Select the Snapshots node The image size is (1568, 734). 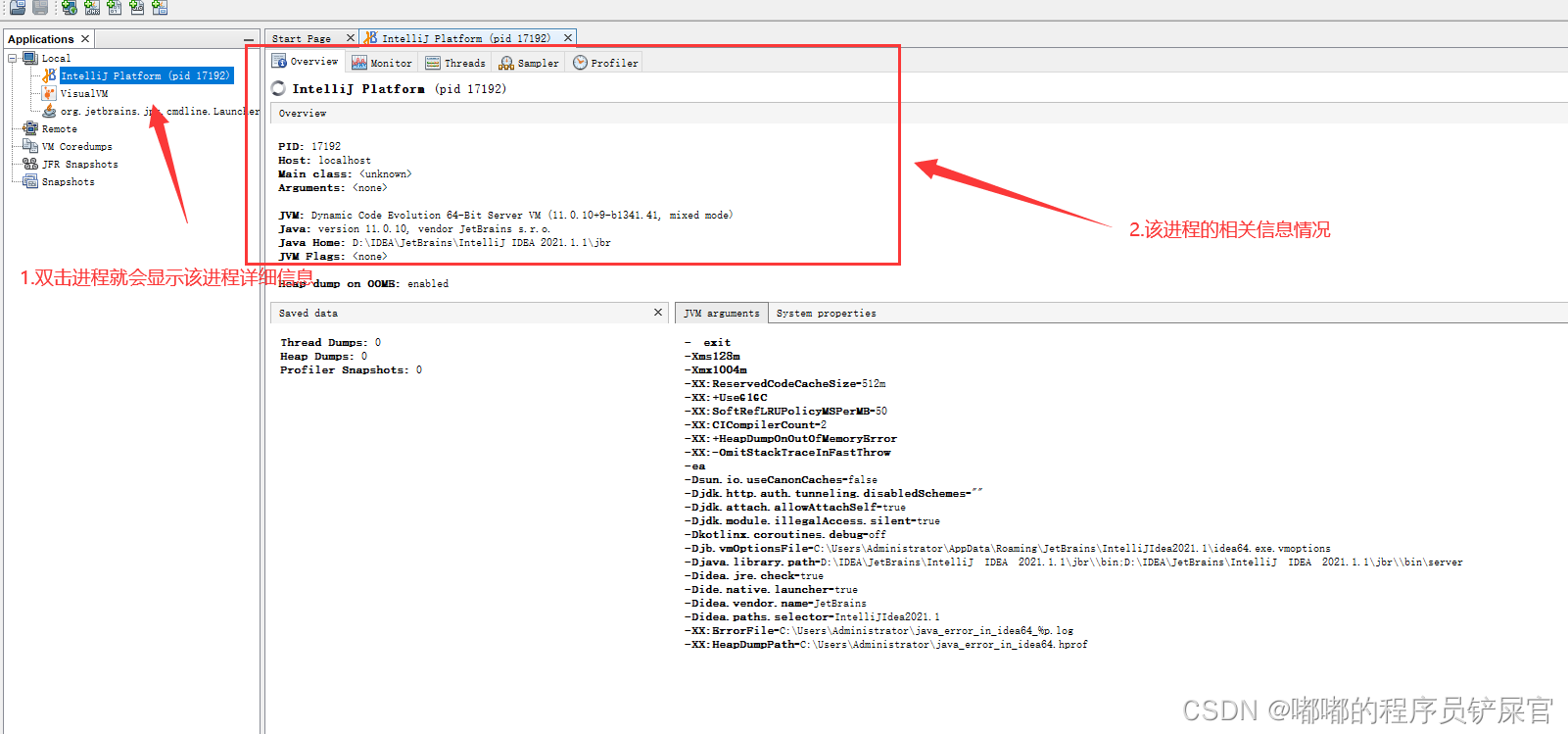pyautogui.click(x=68, y=182)
